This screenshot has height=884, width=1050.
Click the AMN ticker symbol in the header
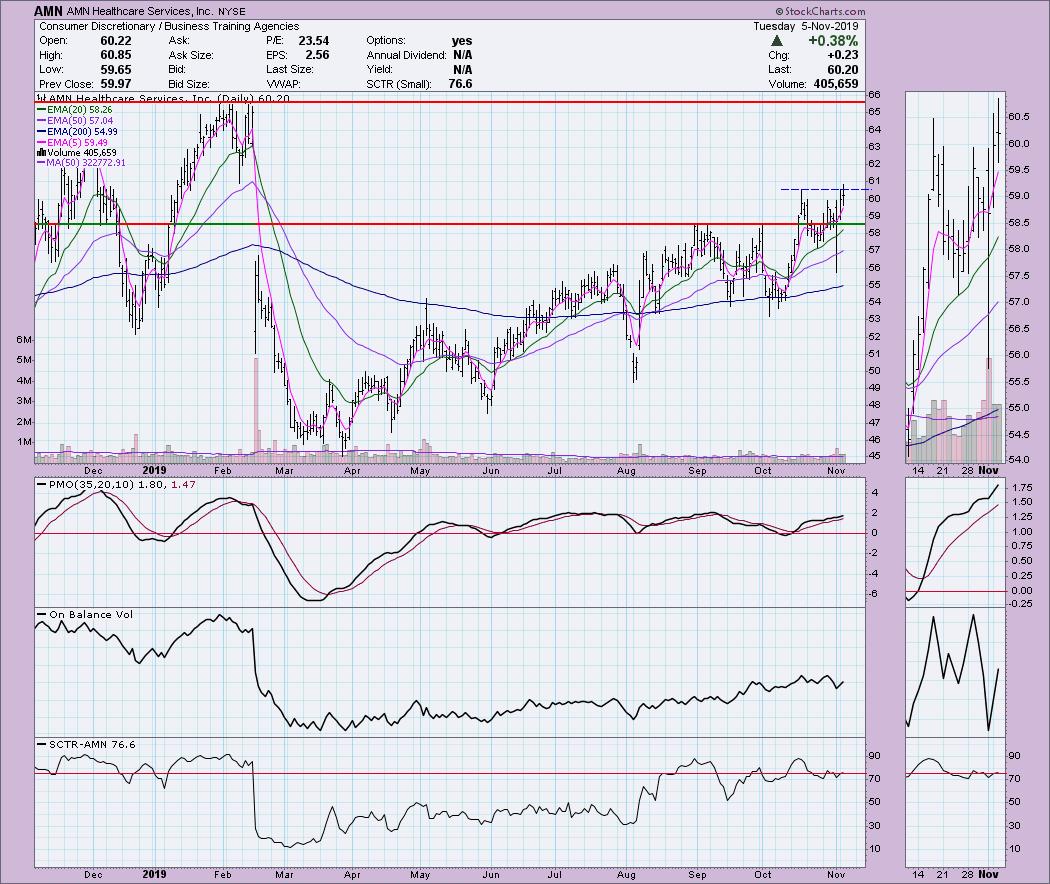click(x=48, y=11)
